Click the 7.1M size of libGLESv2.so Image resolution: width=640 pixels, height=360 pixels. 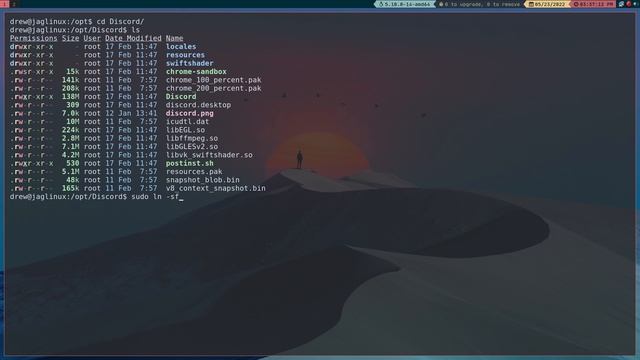pos(71,147)
